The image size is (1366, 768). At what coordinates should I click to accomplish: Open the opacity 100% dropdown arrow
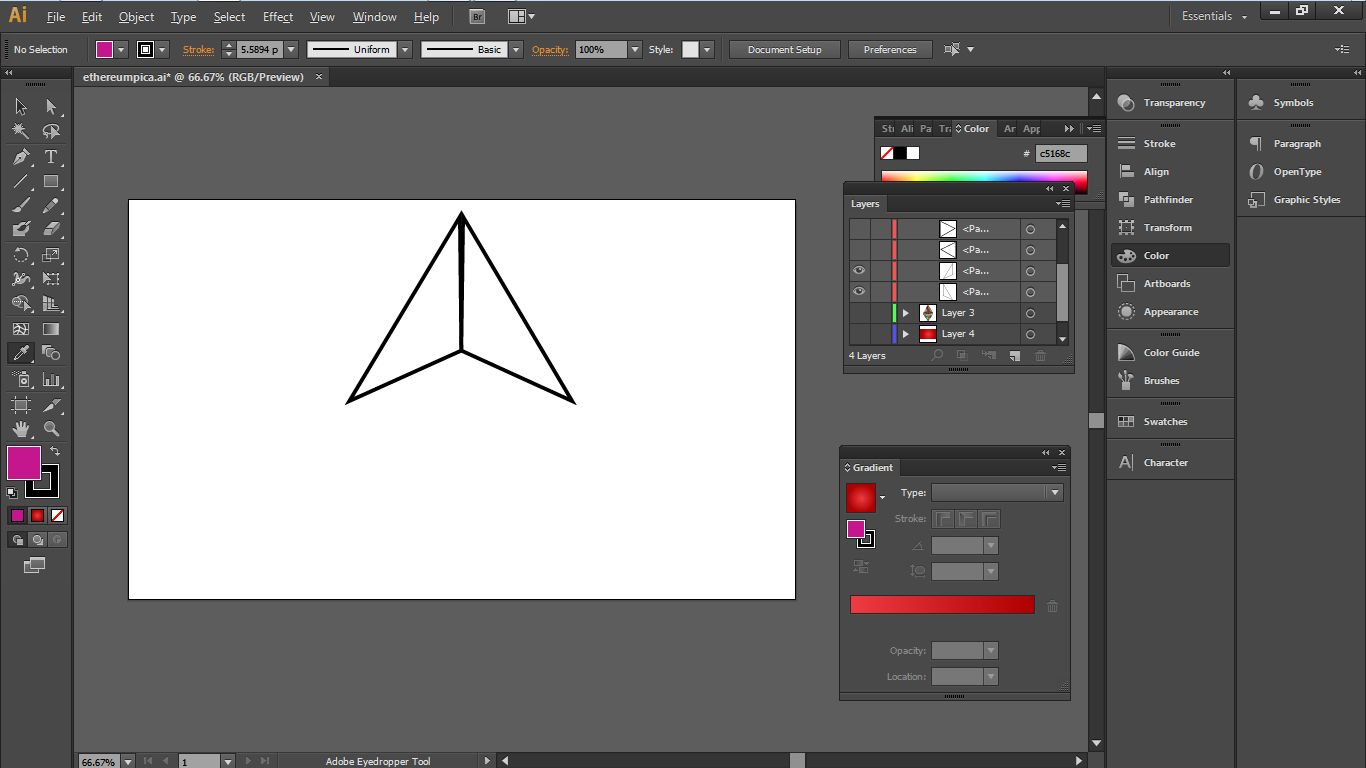[634, 49]
